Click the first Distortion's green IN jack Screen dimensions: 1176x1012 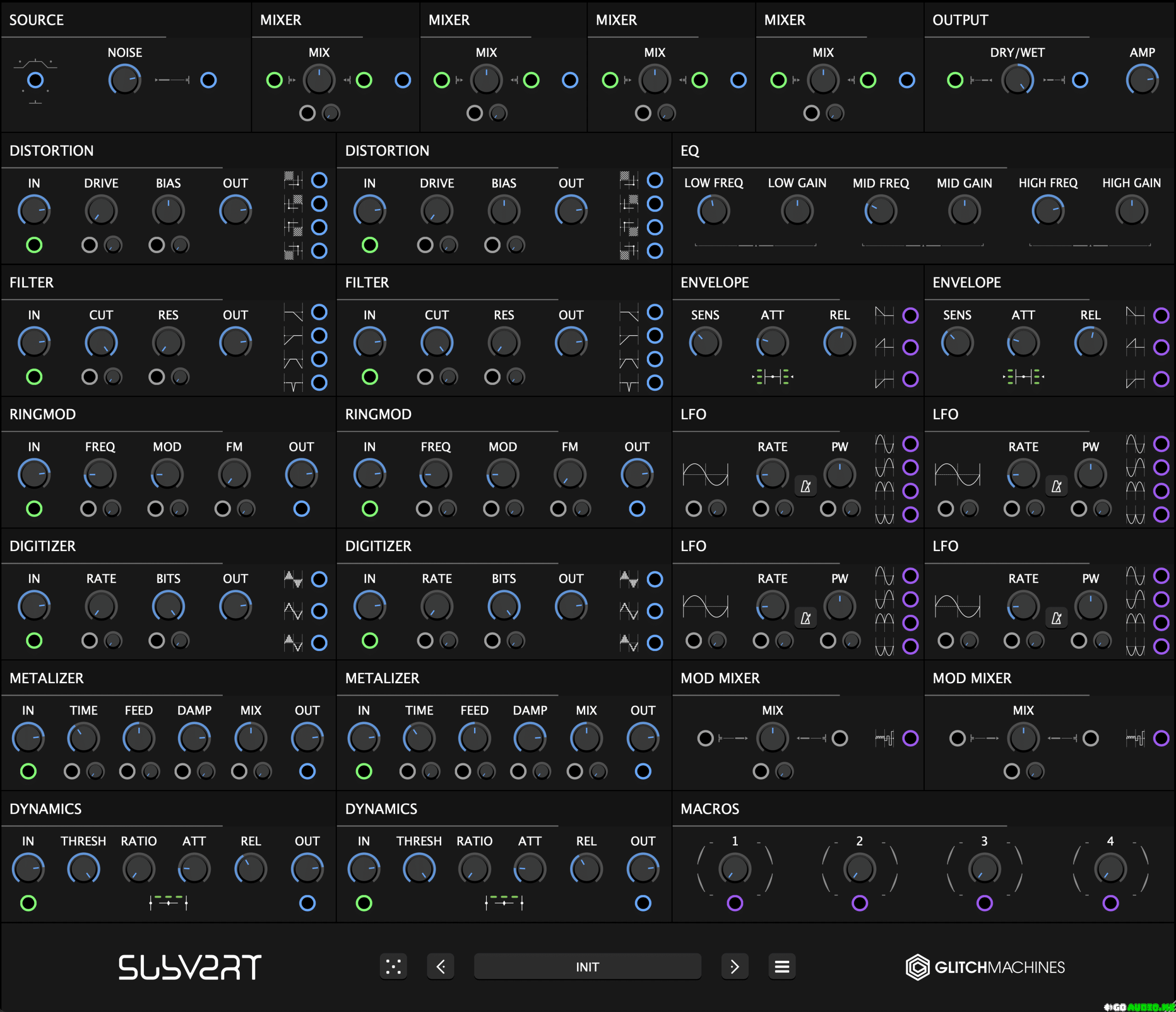pyautogui.click(x=34, y=245)
